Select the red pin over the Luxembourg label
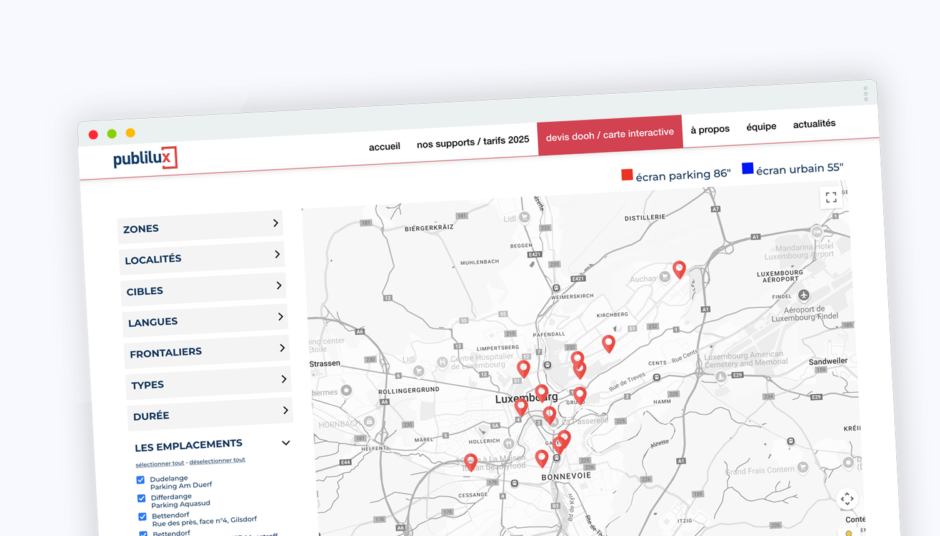 coord(541,393)
